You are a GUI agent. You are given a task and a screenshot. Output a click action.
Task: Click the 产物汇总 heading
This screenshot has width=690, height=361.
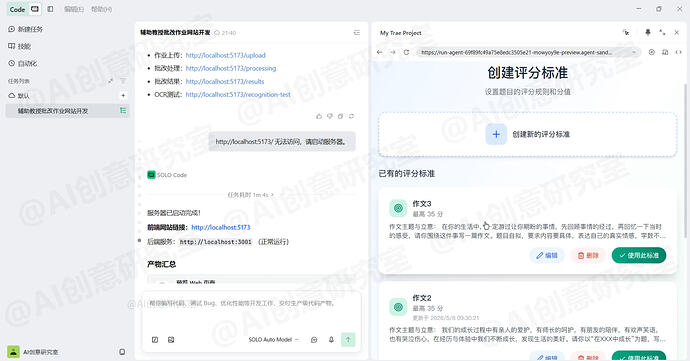pos(161,265)
